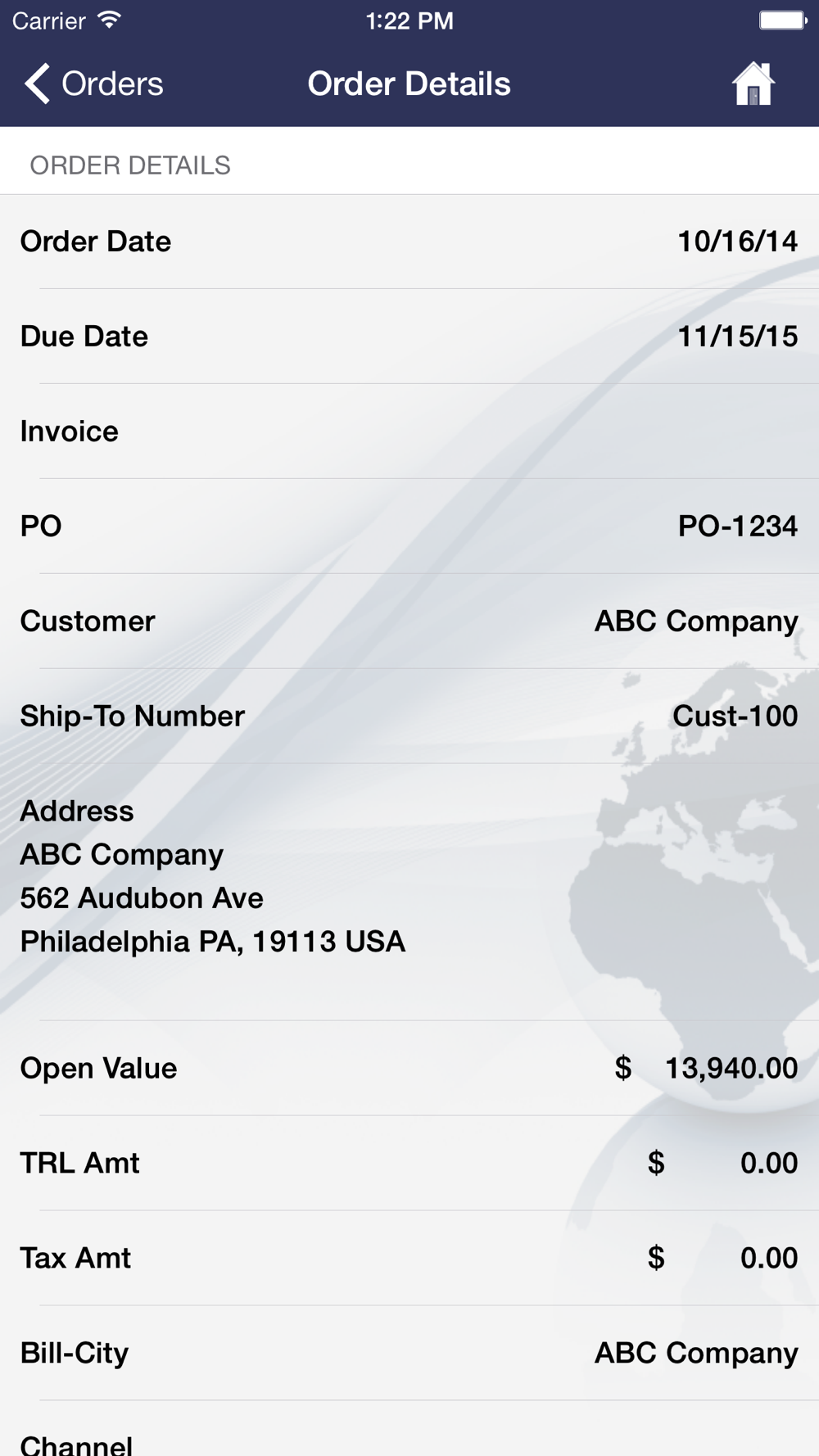Tap the Ship-To Number Cust-100 row
Screen dimensions: 819x1456
[409, 717]
